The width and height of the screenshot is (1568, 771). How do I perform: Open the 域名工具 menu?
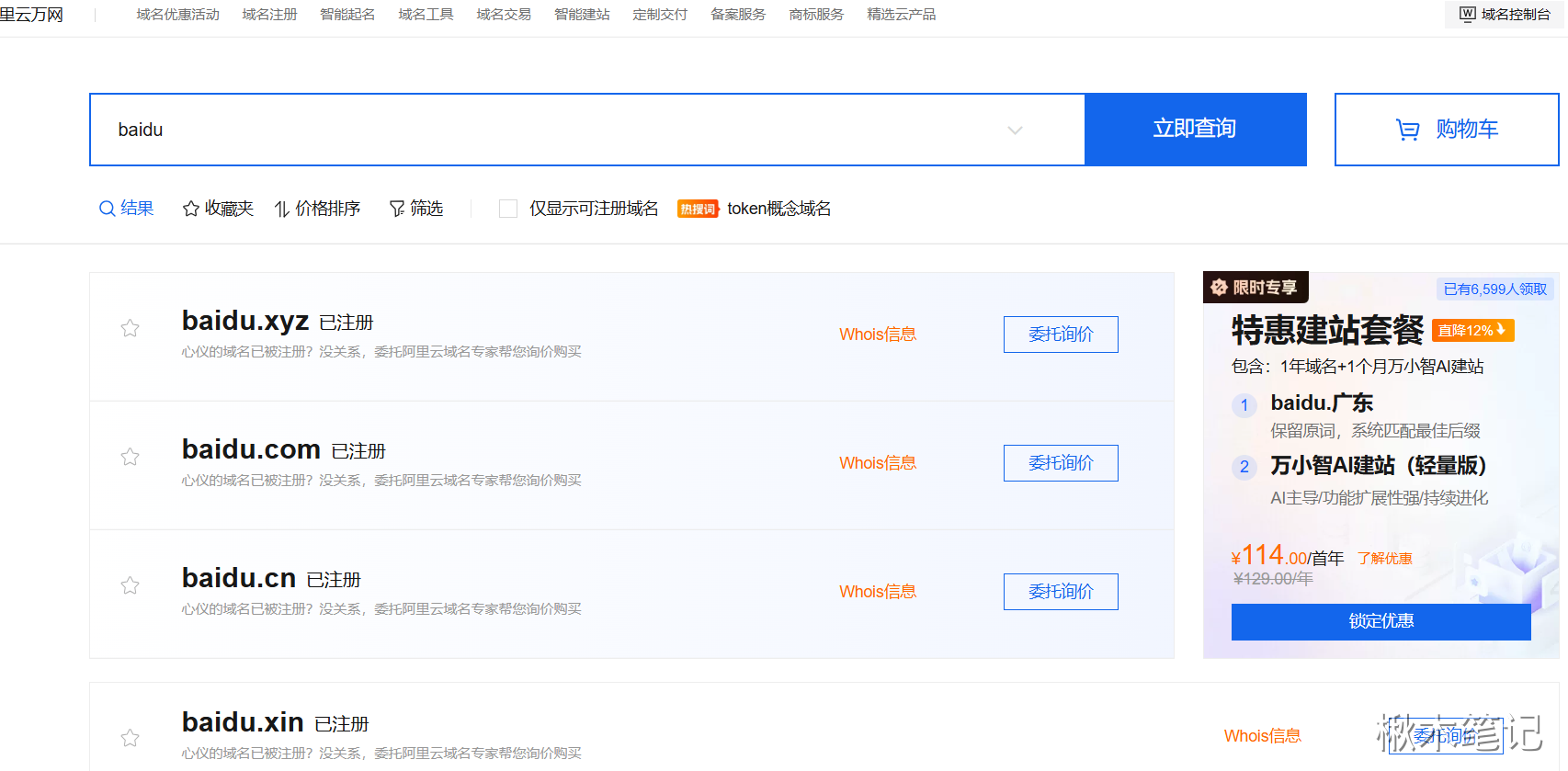pyautogui.click(x=426, y=15)
